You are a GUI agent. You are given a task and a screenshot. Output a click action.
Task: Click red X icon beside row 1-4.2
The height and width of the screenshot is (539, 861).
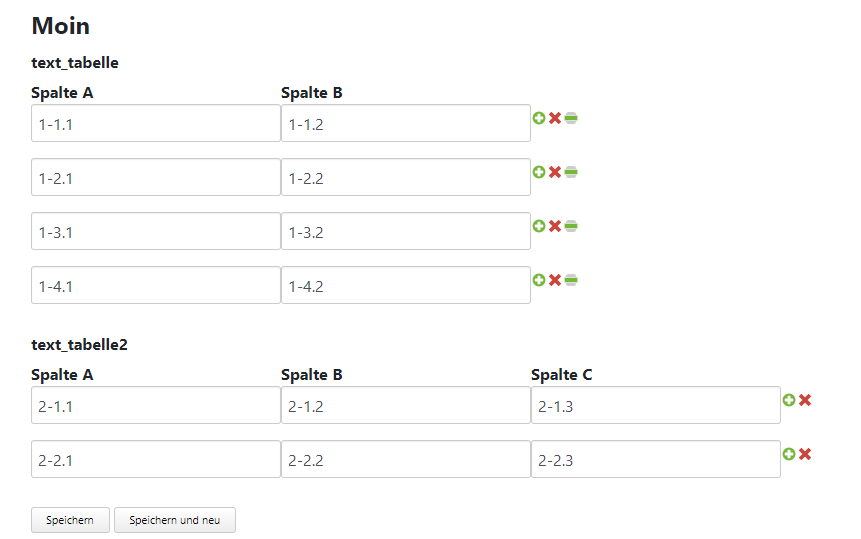pos(555,280)
